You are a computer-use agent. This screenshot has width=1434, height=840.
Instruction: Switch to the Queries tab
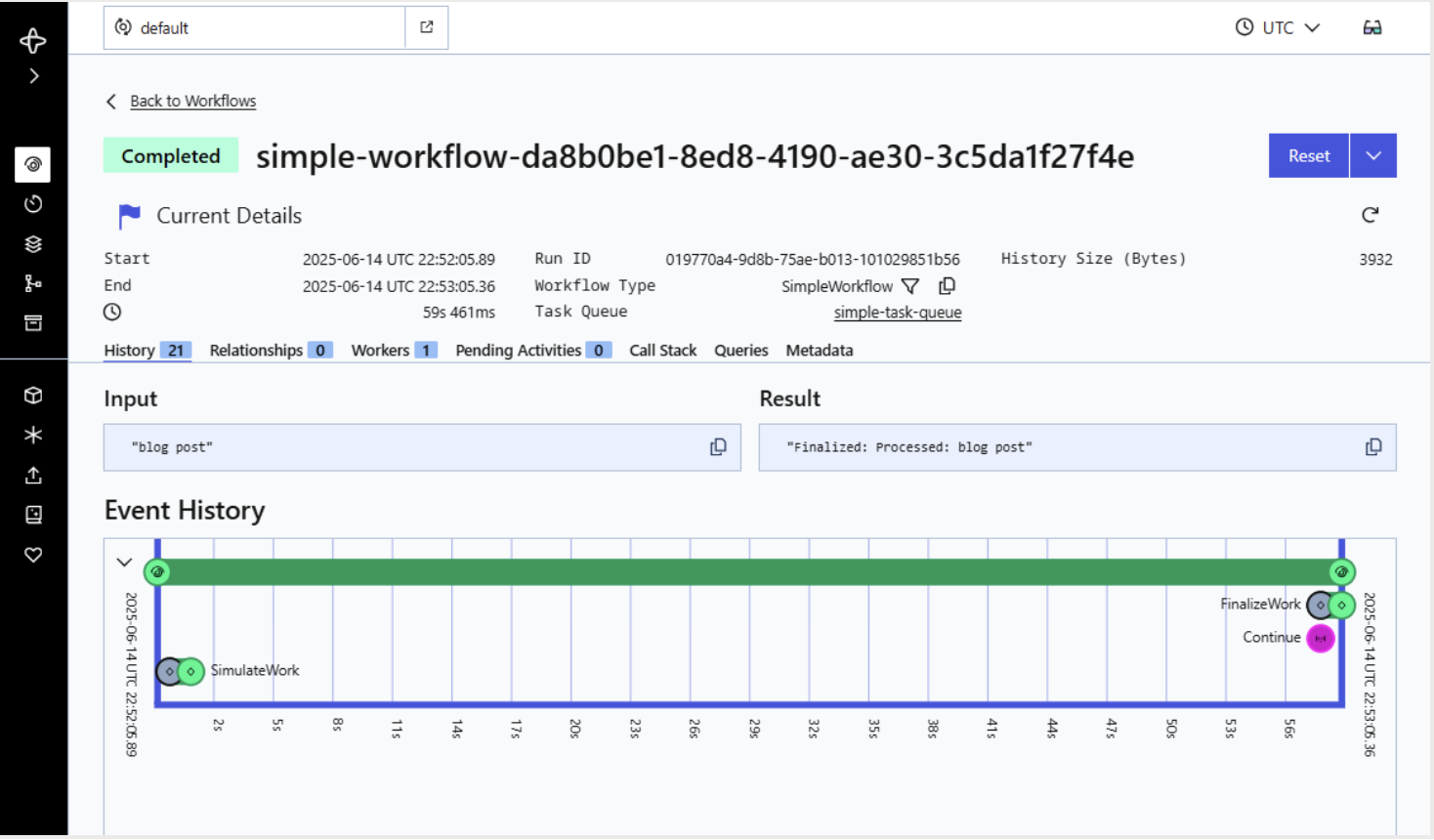pos(741,350)
